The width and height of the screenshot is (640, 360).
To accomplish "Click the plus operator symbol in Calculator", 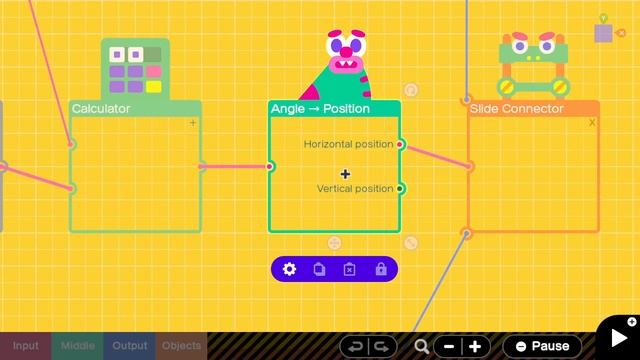I will (x=193, y=122).
